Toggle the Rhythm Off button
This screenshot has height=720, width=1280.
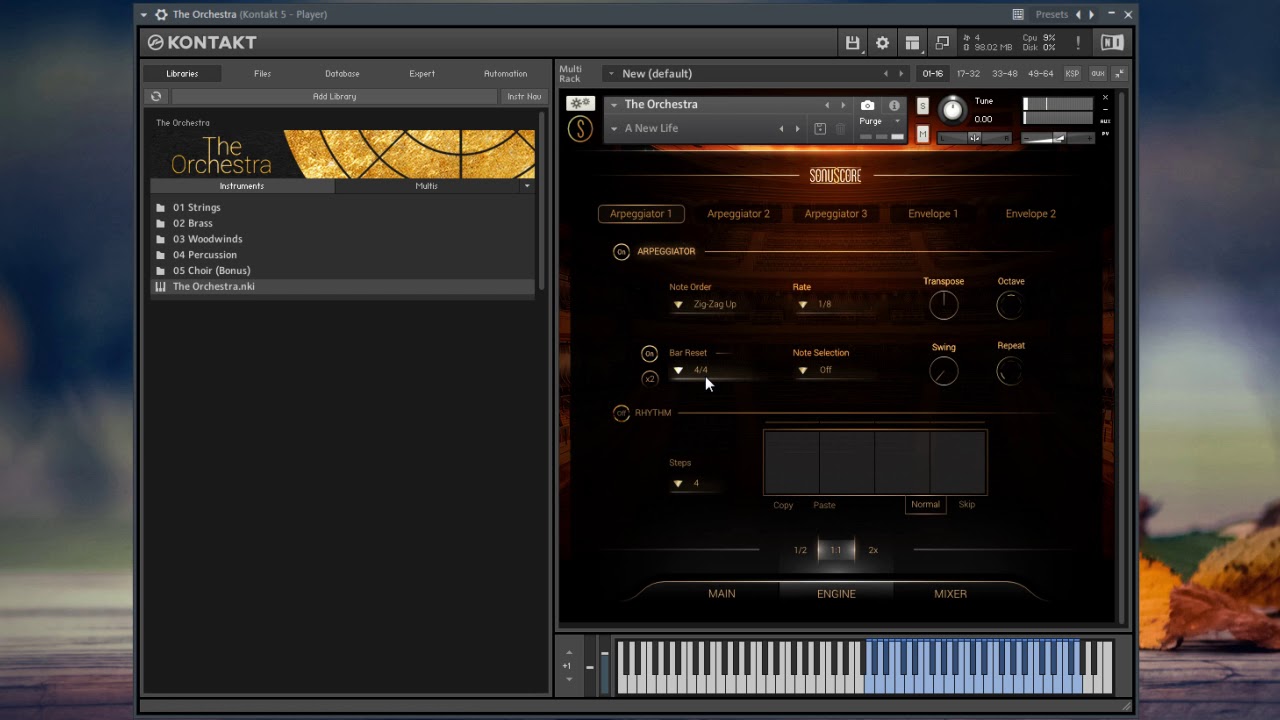click(x=621, y=413)
